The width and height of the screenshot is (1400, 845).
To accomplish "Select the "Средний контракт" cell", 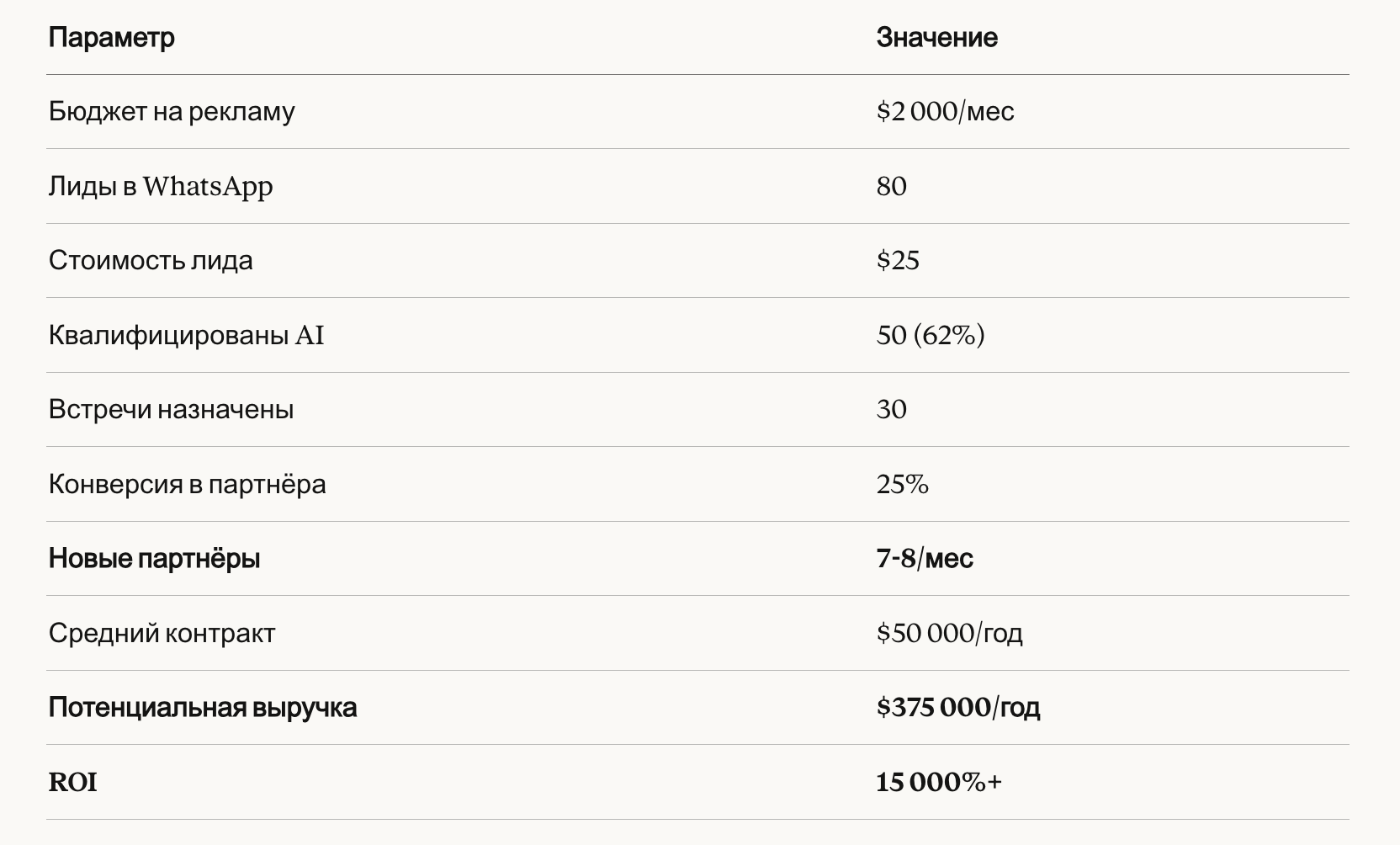I will click(162, 633).
